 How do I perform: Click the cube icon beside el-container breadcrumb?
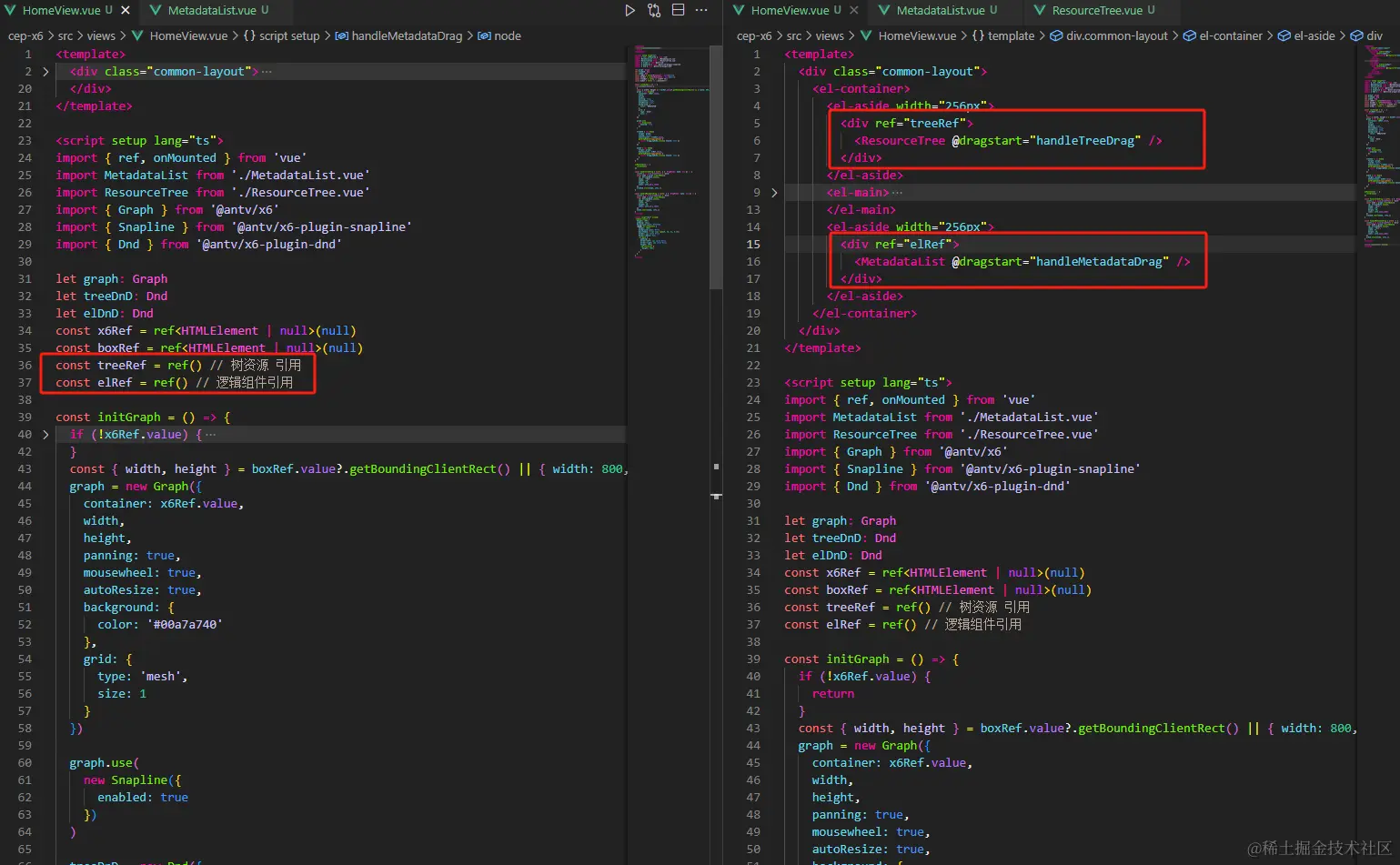click(1189, 36)
